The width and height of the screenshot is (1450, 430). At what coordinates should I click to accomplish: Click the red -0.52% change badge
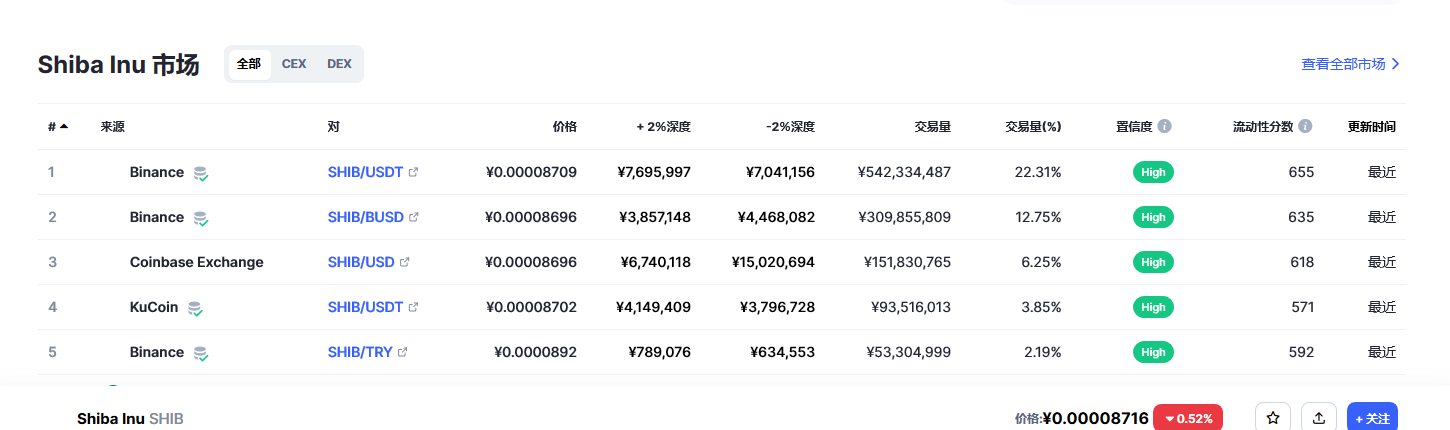[1188, 418]
